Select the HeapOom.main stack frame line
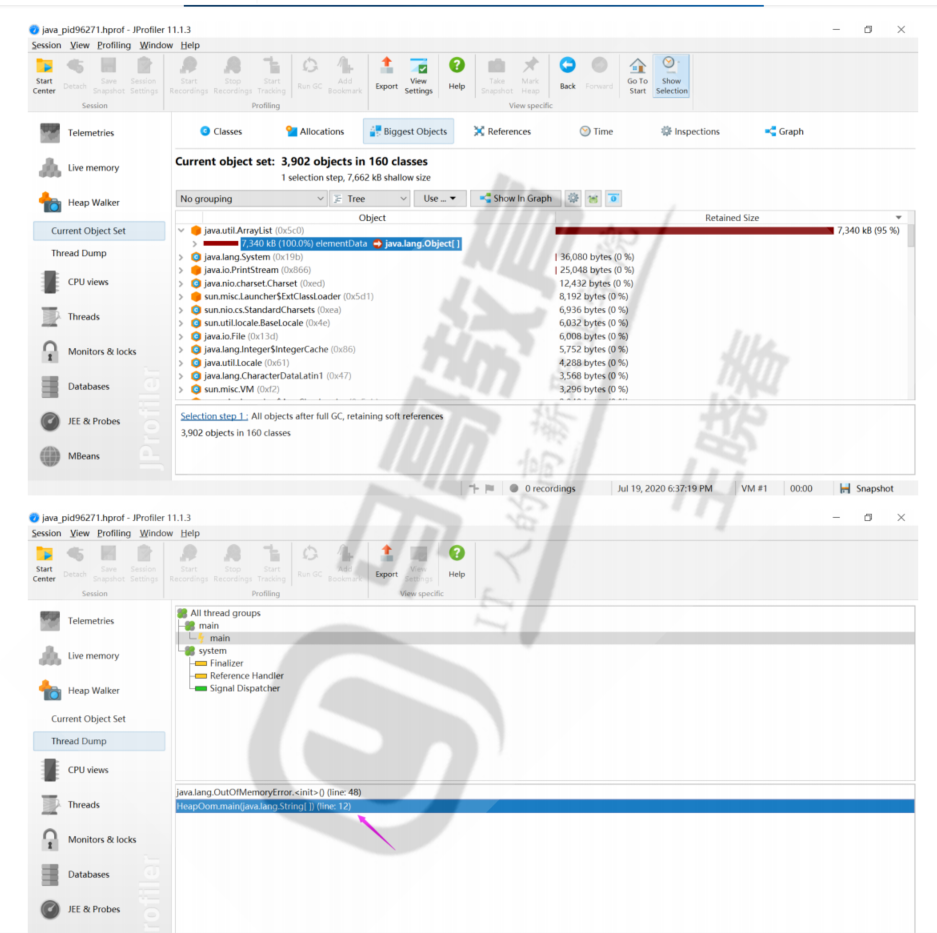This screenshot has width=937, height=933. pyautogui.click(x=544, y=806)
